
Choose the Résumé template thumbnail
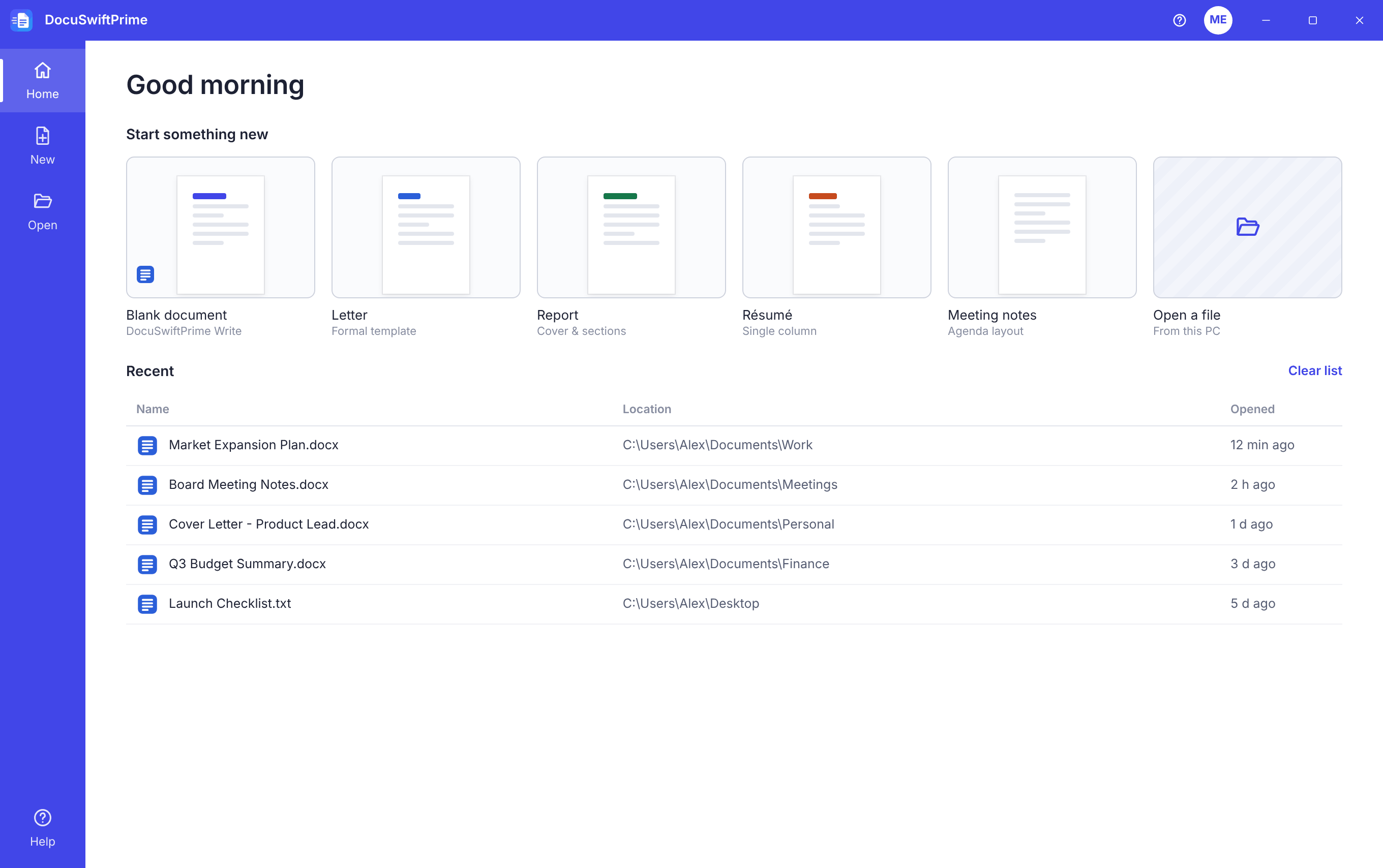click(x=836, y=227)
